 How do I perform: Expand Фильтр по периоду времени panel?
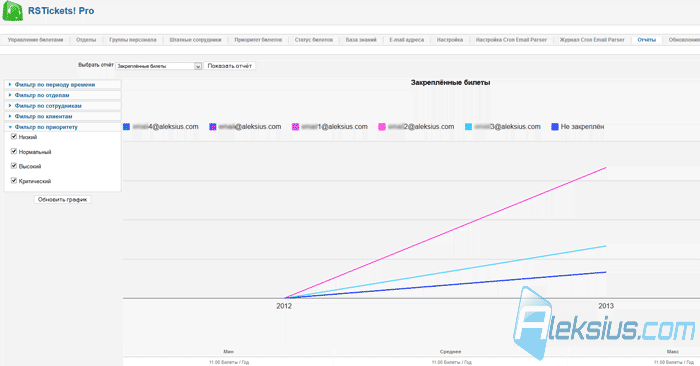62,84
